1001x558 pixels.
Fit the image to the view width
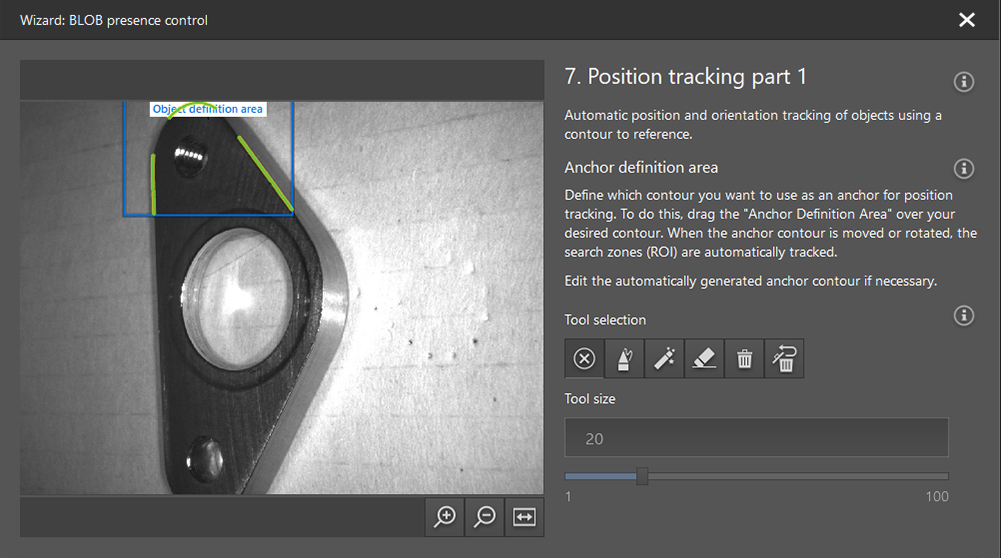coord(525,516)
